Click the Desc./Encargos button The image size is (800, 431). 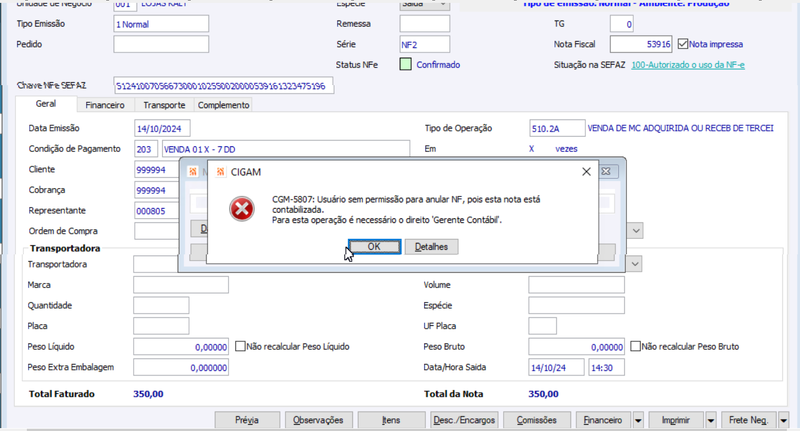coord(464,420)
